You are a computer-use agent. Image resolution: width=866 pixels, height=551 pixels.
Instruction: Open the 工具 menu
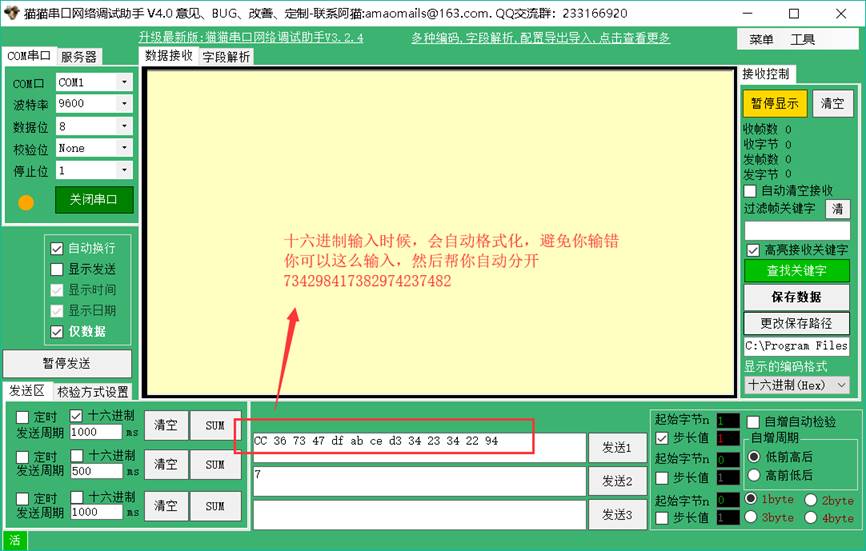pos(802,39)
